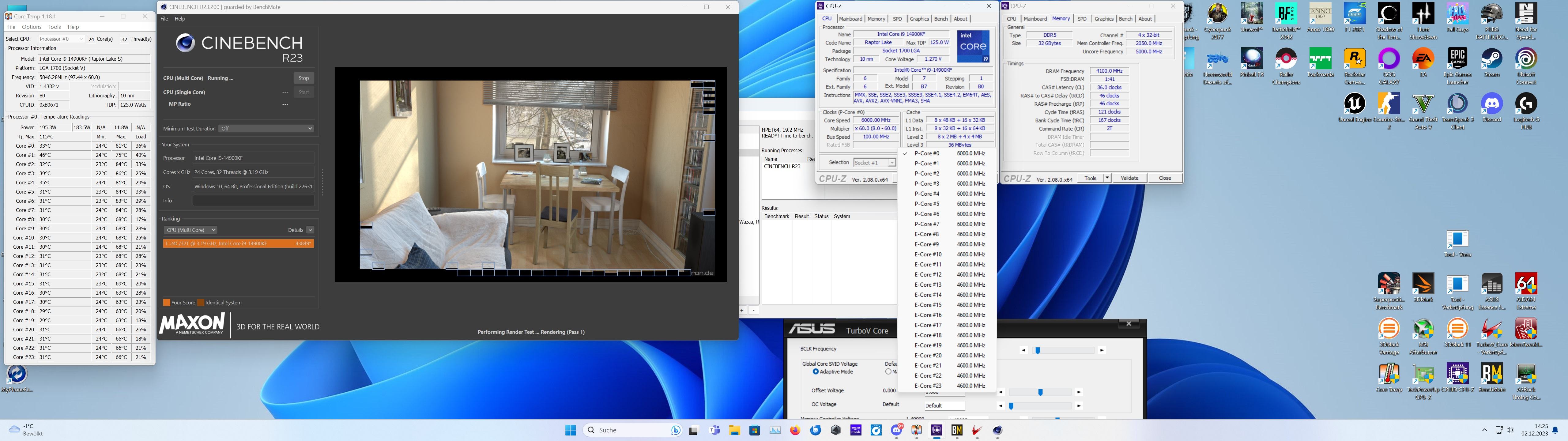Select the GOG GALAXY desktop icon

[x=1389, y=66]
